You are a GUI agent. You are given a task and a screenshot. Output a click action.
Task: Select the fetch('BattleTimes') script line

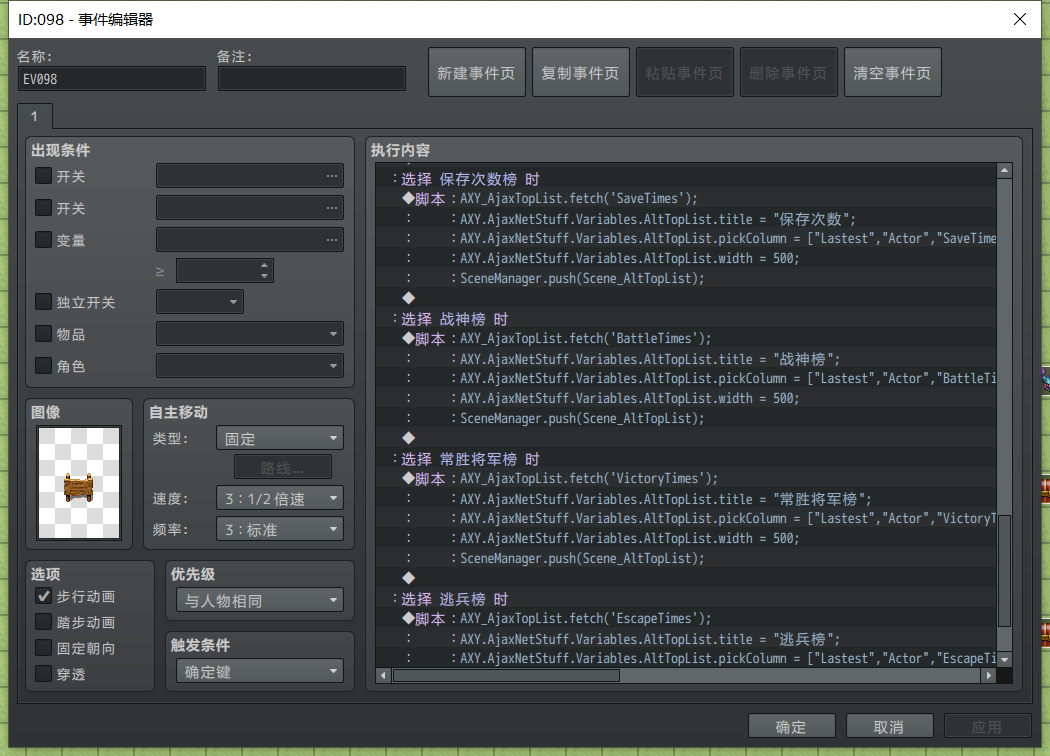(x=686, y=339)
